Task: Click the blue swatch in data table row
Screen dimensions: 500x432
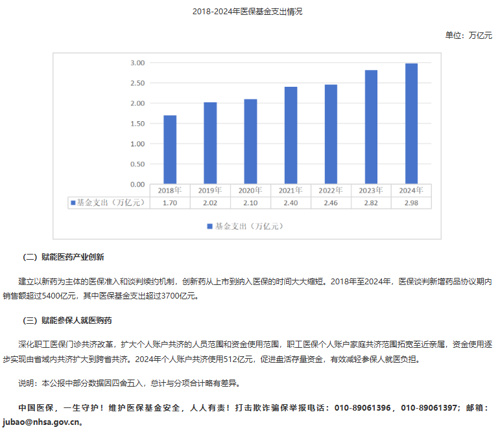Action: point(73,203)
